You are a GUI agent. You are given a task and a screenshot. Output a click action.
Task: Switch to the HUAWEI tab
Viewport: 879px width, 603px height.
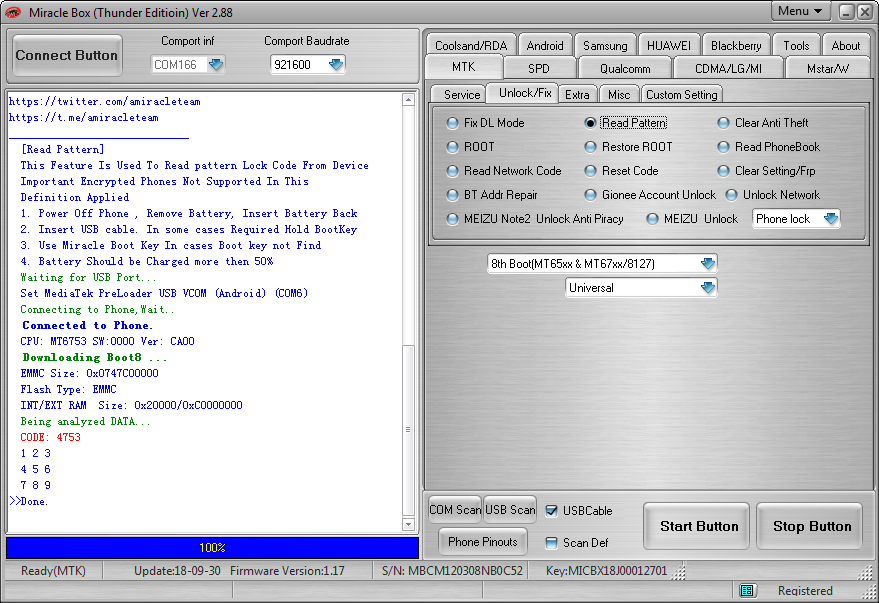coord(669,45)
